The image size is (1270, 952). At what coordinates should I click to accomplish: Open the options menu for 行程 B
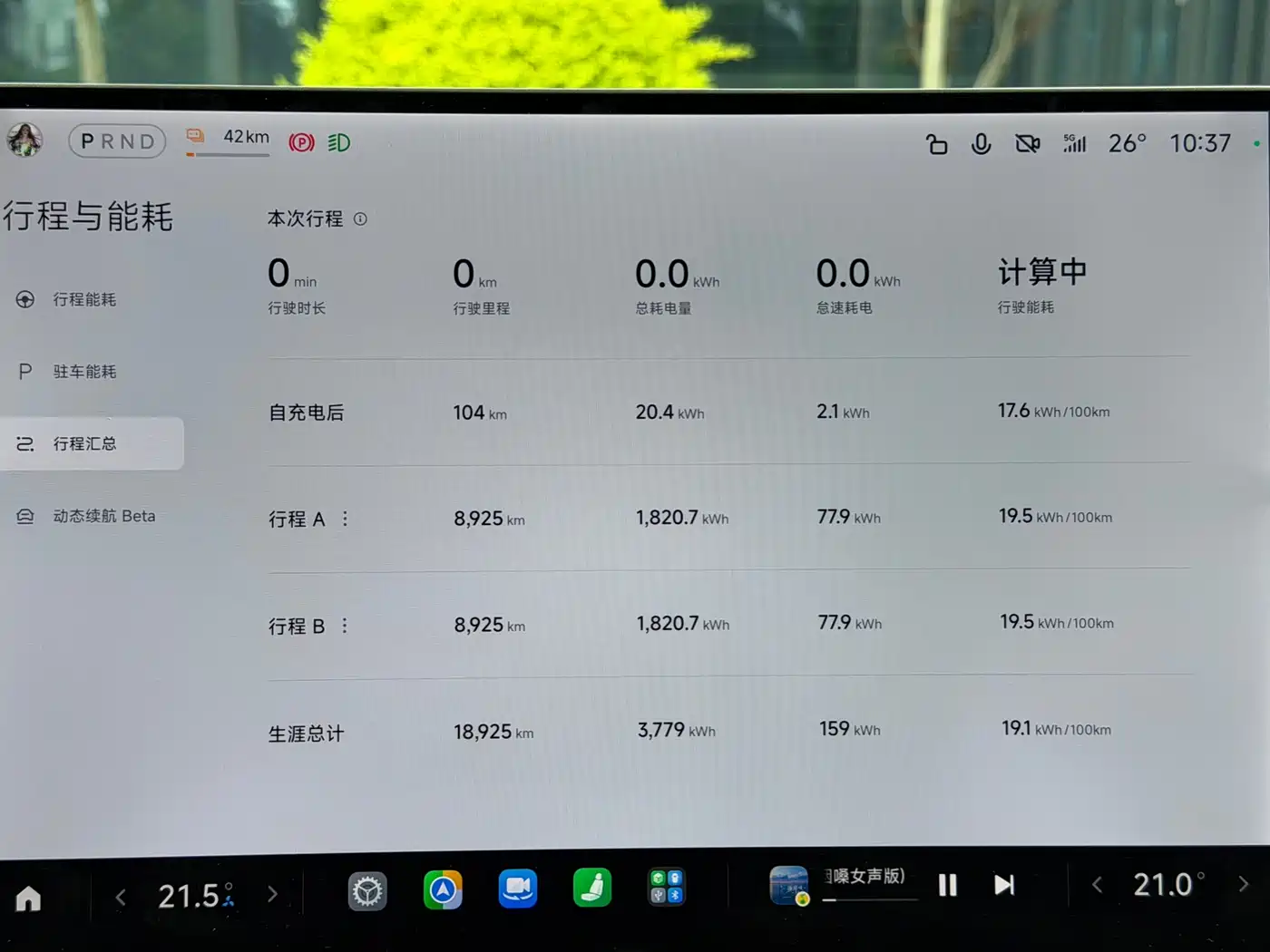[x=345, y=626]
